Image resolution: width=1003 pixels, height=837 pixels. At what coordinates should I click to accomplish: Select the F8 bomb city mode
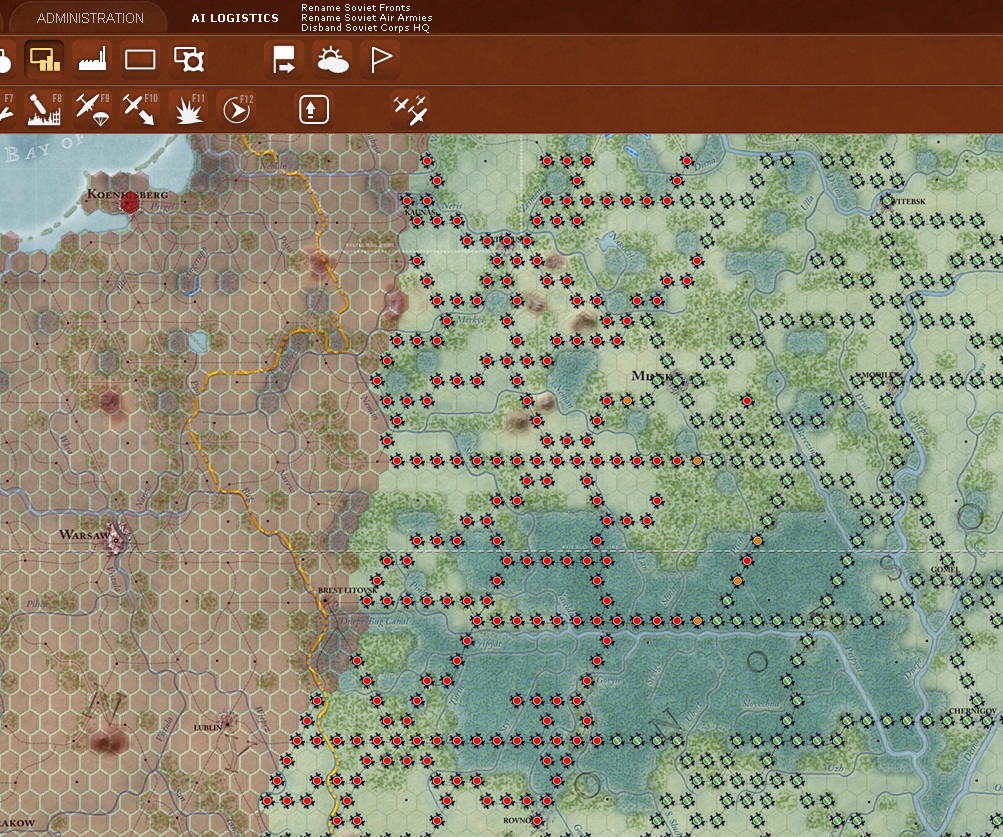(x=44, y=109)
